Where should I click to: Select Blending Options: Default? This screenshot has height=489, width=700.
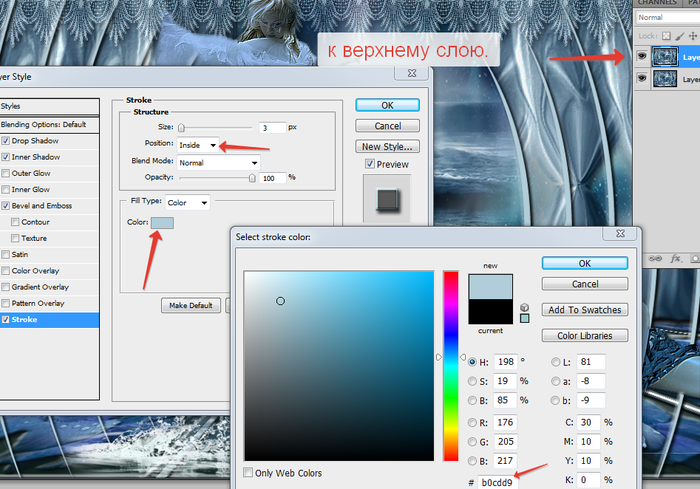[49, 125]
